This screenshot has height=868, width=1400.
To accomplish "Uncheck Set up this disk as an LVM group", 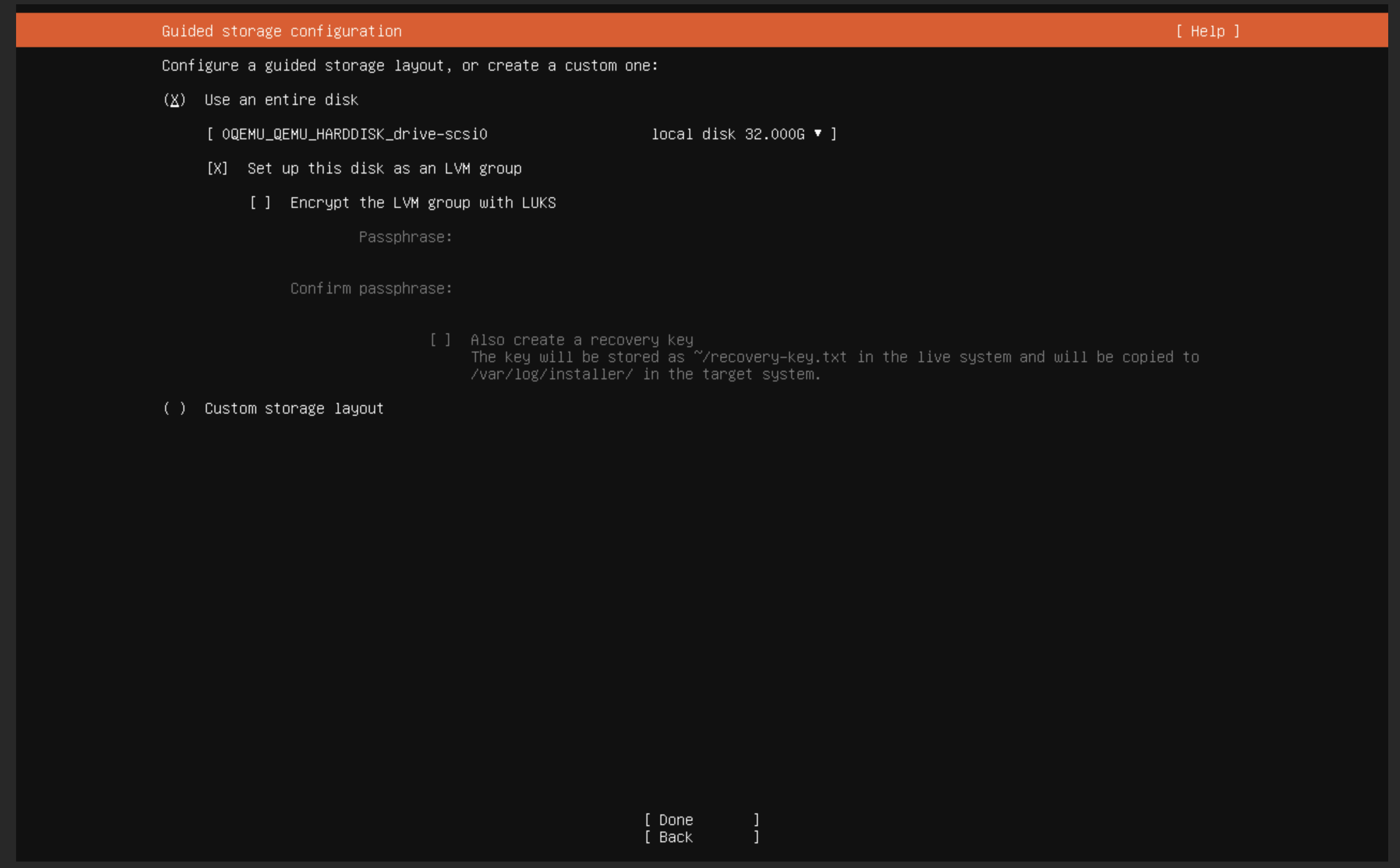I will [x=217, y=168].
